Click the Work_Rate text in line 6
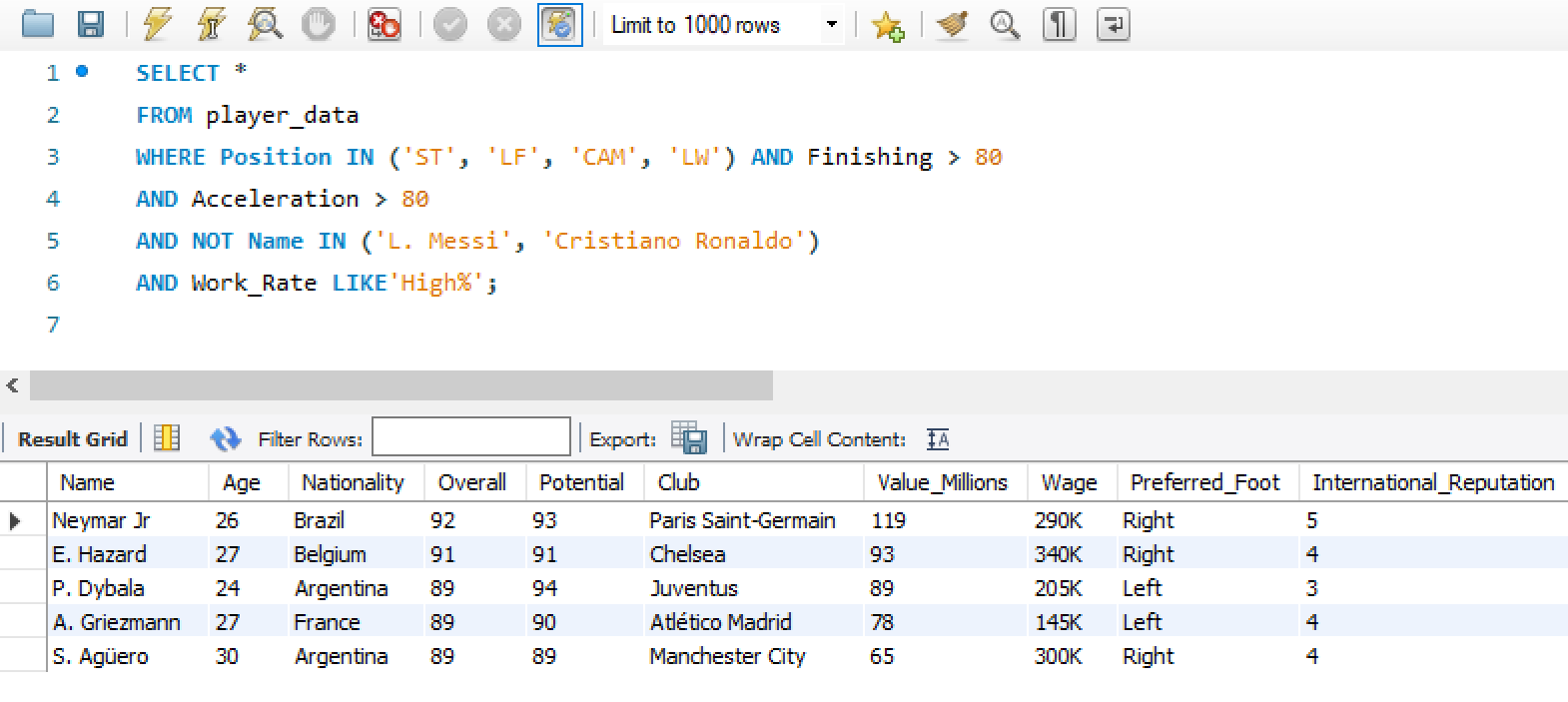The height and width of the screenshot is (702, 1568). pos(254,283)
